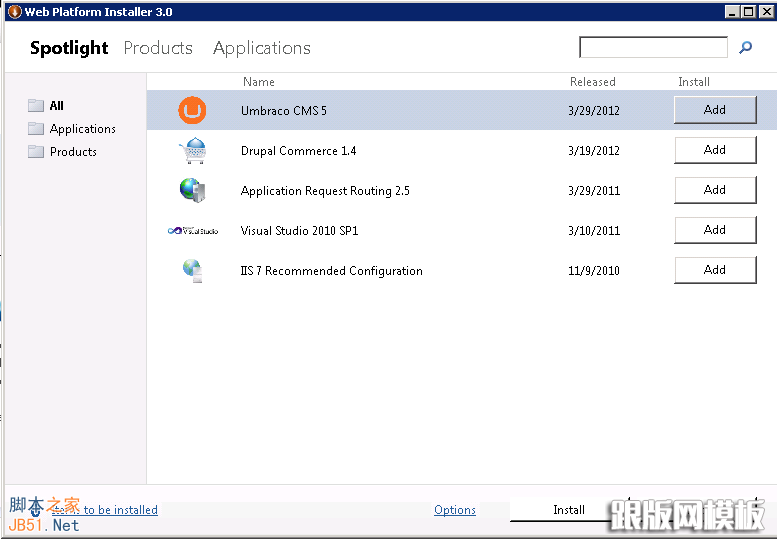Click the Install column header
The height and width of the screenshot is (539, 777).
pyautogui.click(x=694, y=82)
